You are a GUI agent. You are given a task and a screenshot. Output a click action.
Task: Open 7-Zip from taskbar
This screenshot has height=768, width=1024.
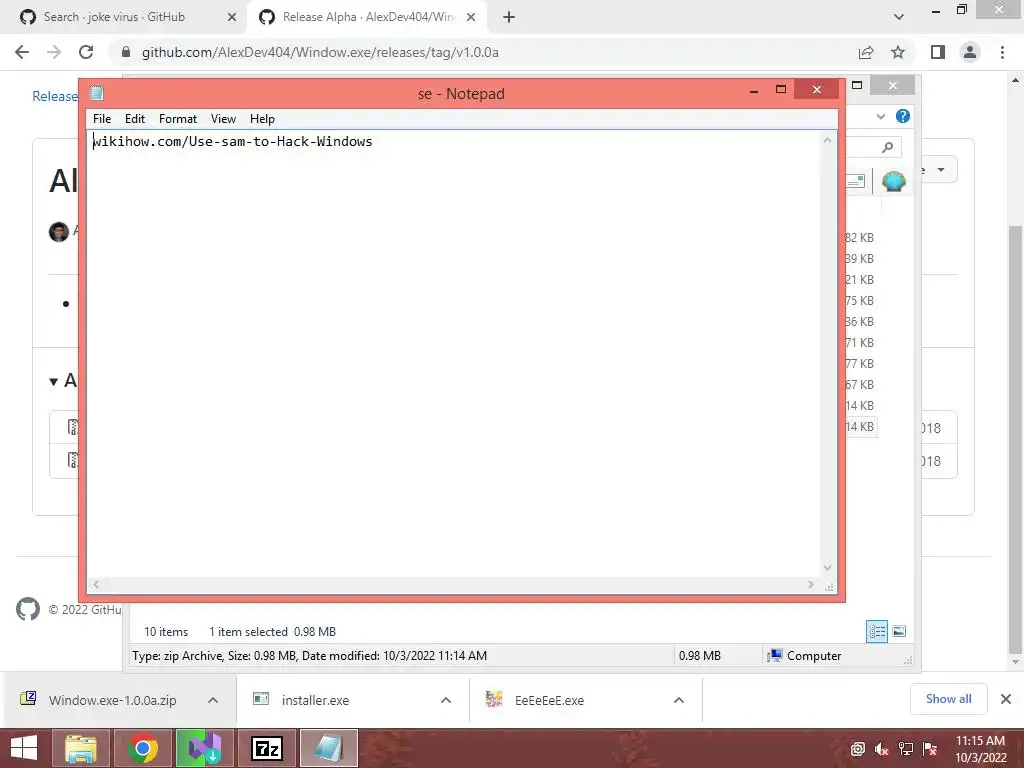(x=266, y=748)
